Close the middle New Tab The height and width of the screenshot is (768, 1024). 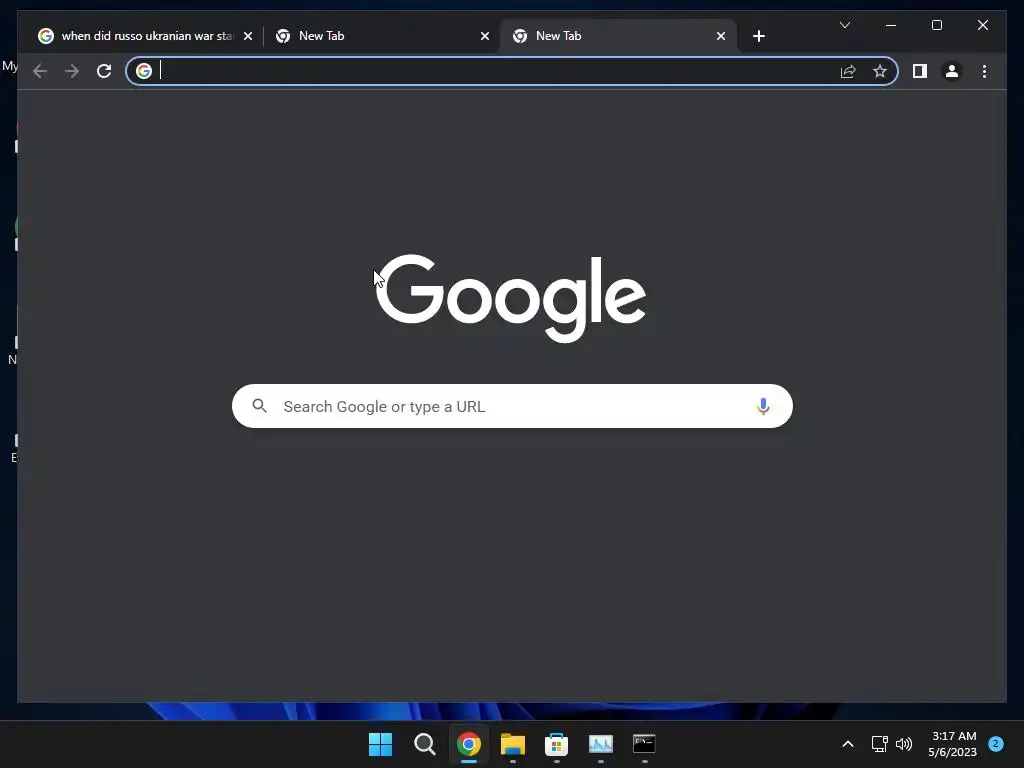click(485, 36)
